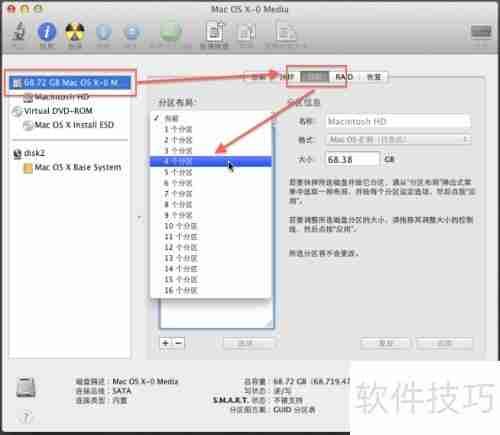The image size is (500, 435).
Task: Choose 10 partitions from layout menu
Action: [x=211, y=226]
